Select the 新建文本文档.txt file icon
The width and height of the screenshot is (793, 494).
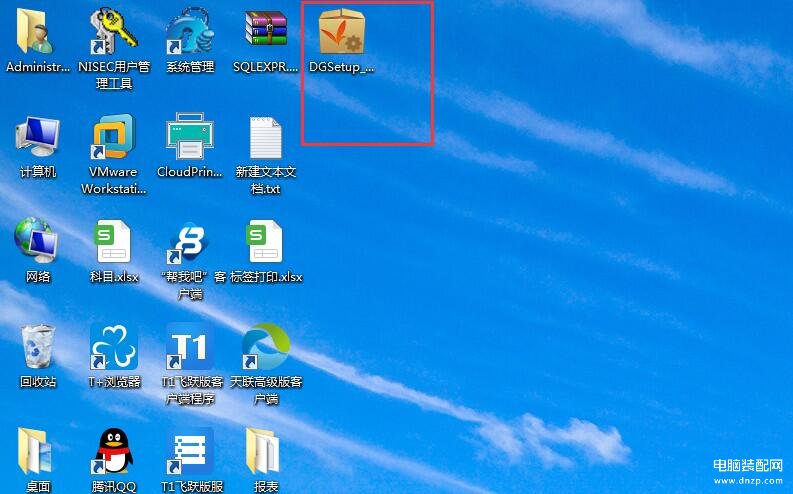coord(266,138)
